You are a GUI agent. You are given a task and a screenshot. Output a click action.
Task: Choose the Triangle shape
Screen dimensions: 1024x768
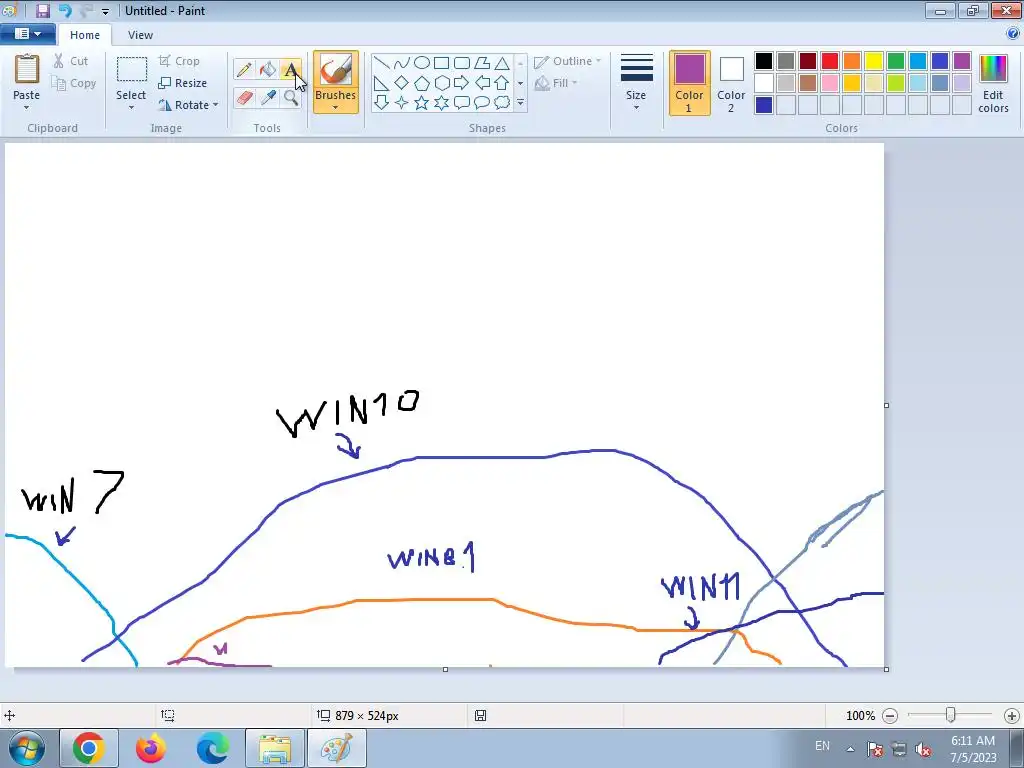[502, 63]
